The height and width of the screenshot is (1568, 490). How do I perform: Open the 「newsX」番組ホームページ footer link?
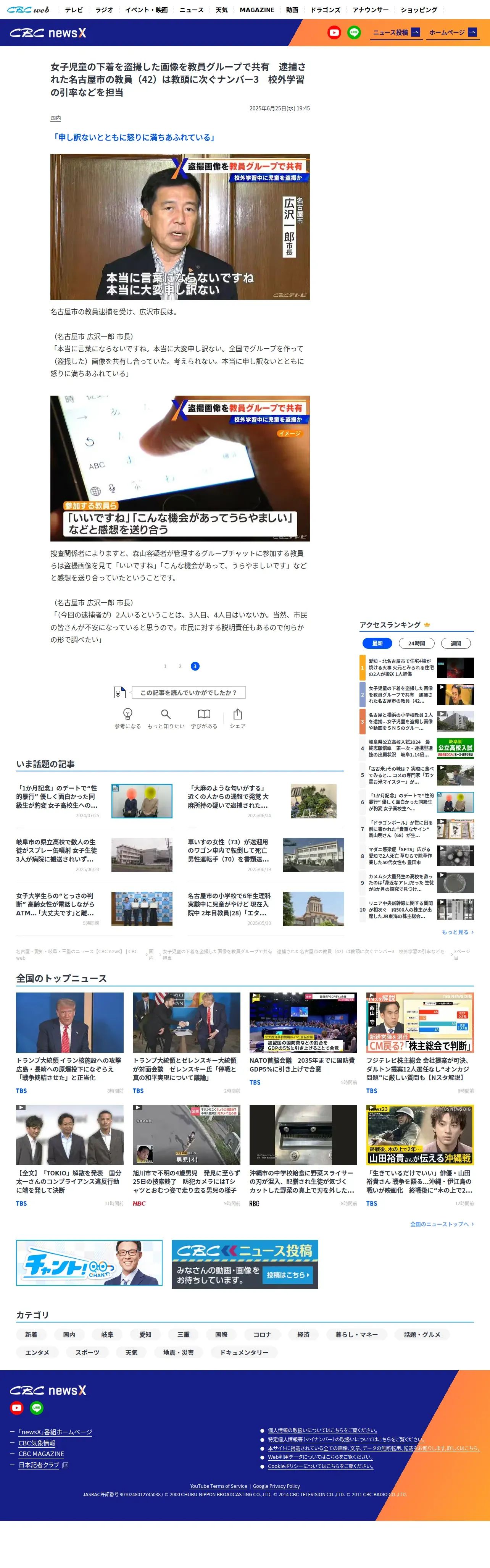tap(55, 1432)
